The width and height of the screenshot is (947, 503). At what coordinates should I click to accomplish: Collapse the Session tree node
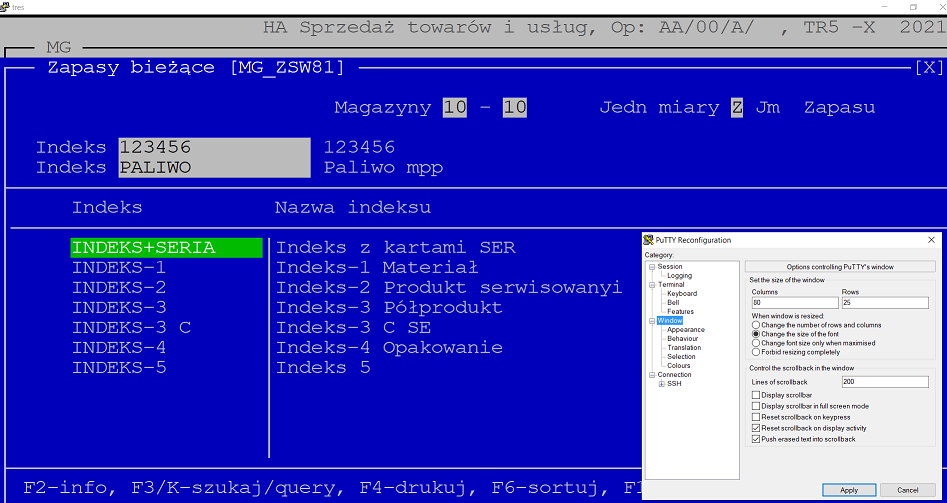(x=652, y=266)
